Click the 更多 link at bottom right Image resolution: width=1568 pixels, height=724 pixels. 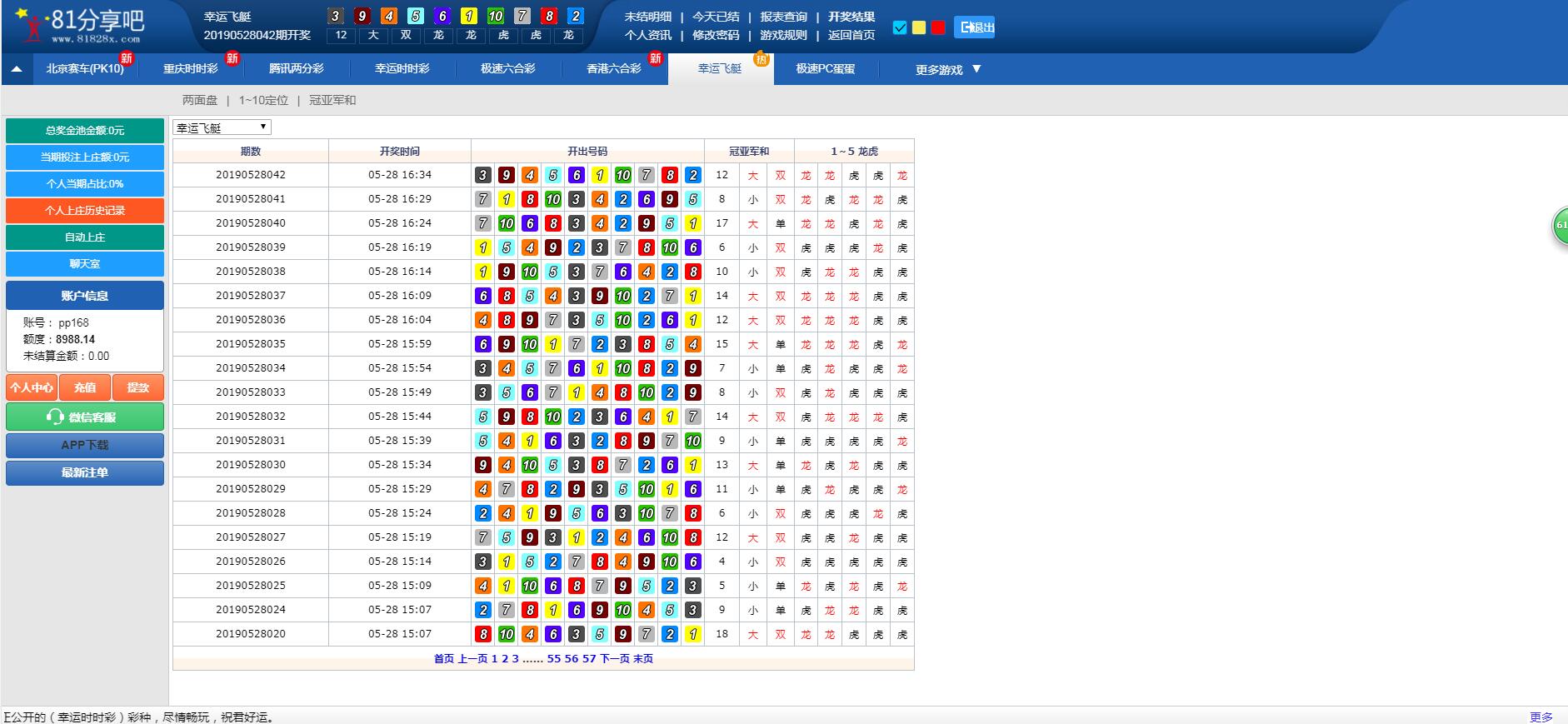[x=1541, y=717]
